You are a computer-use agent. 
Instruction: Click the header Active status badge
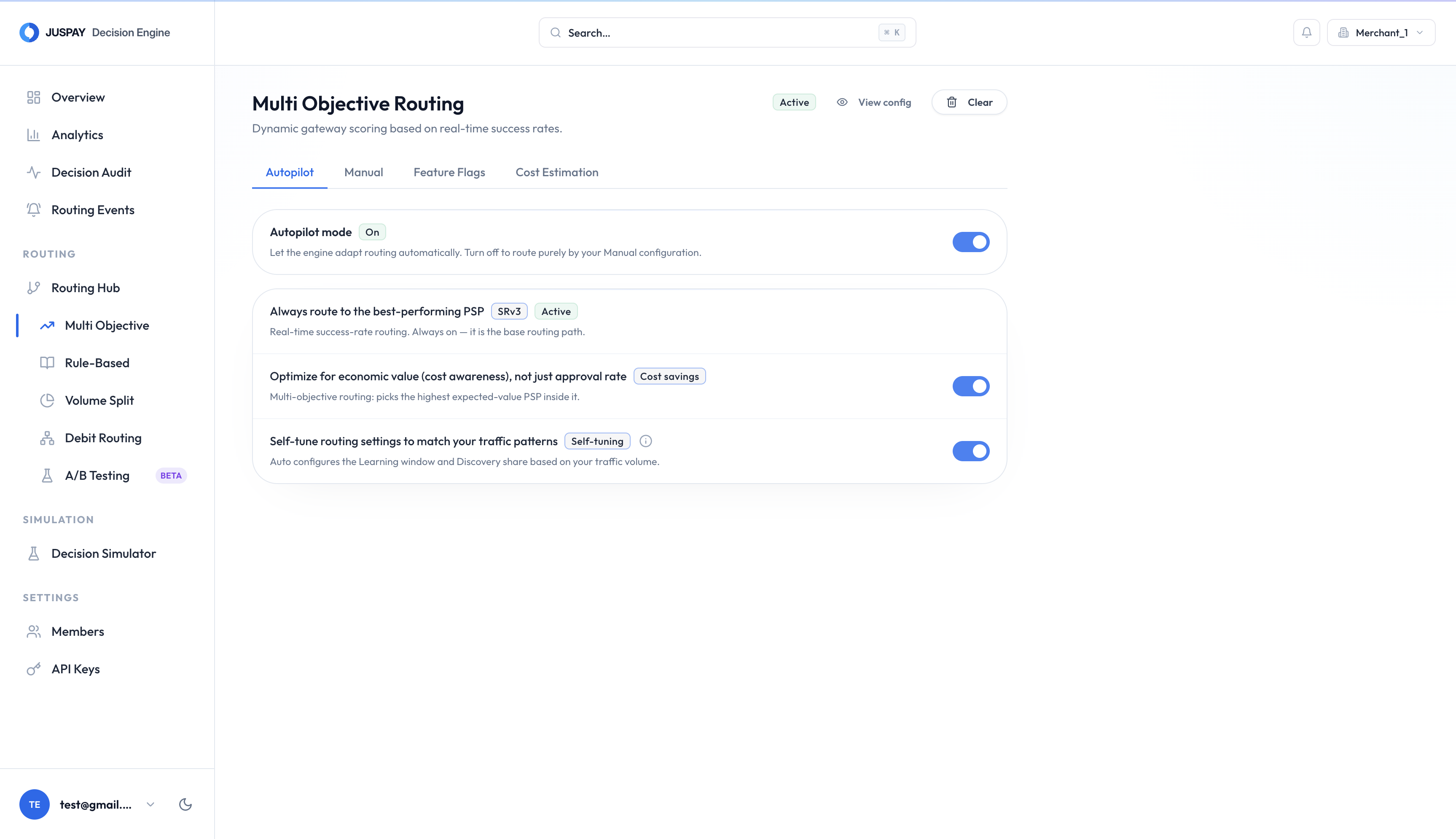[794, 102]
